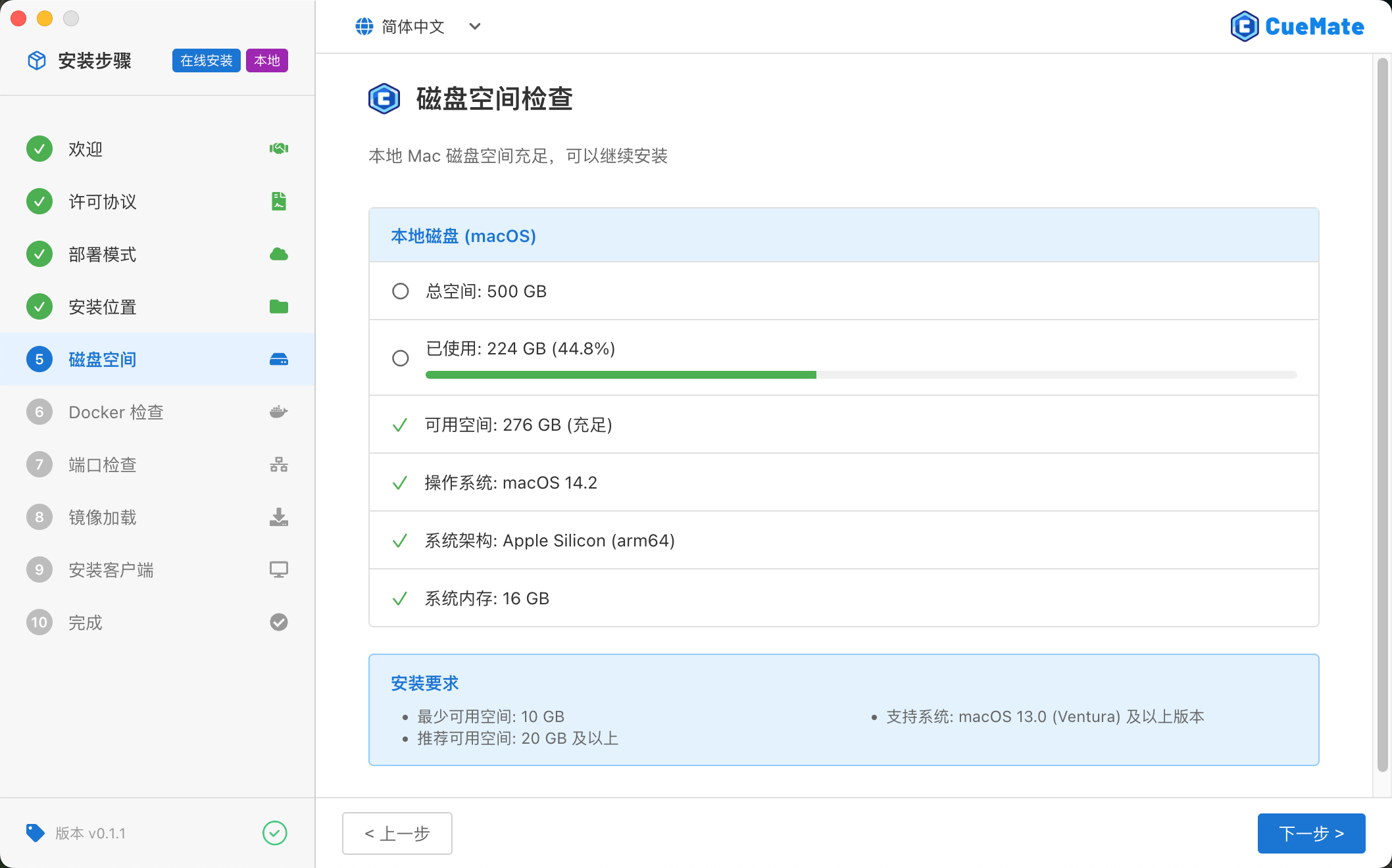The width and height of the screenshot is (1392, 868).
Task: Click the monitor icon next to 安装客户端
Action: (279, 569)
